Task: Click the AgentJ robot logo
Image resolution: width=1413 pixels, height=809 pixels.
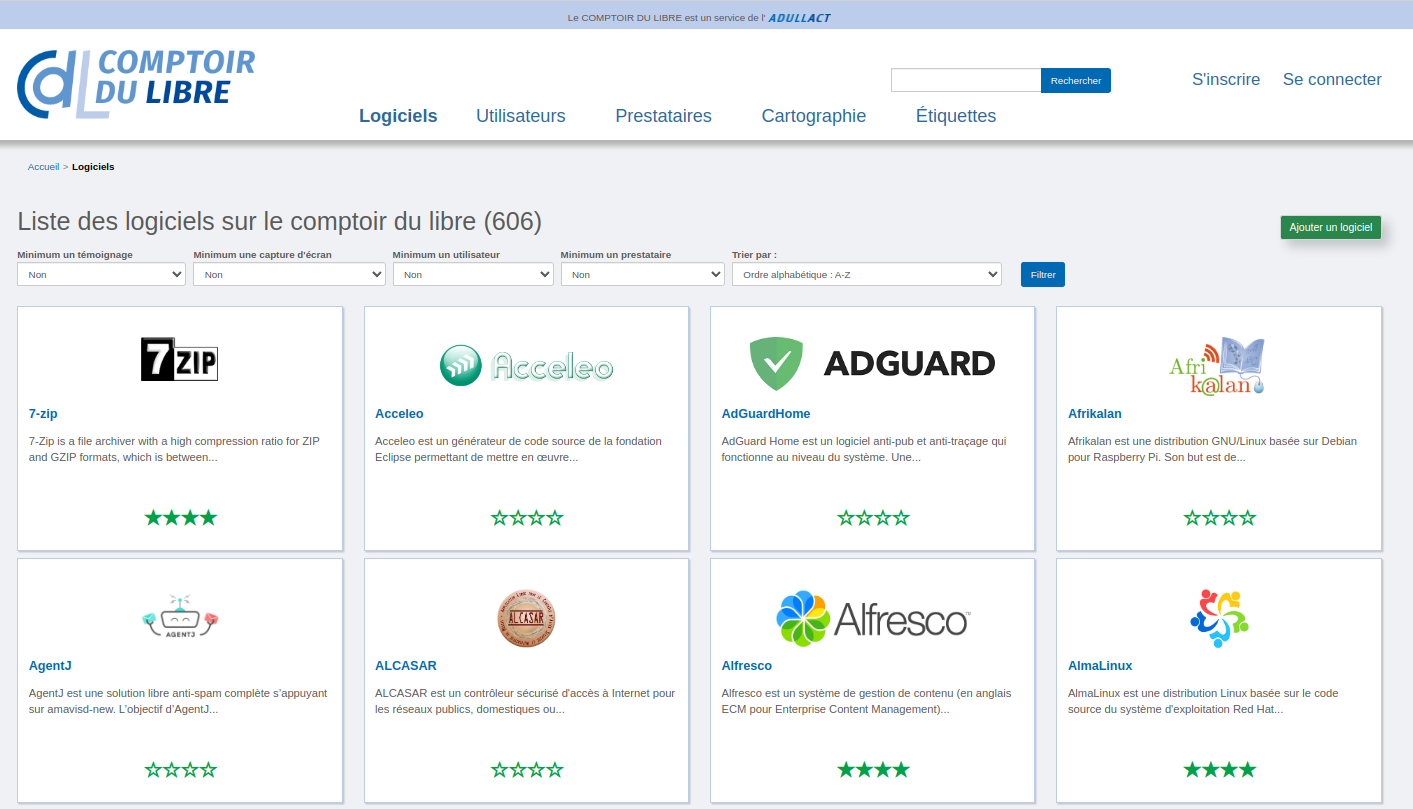Action: click(180, 617)
